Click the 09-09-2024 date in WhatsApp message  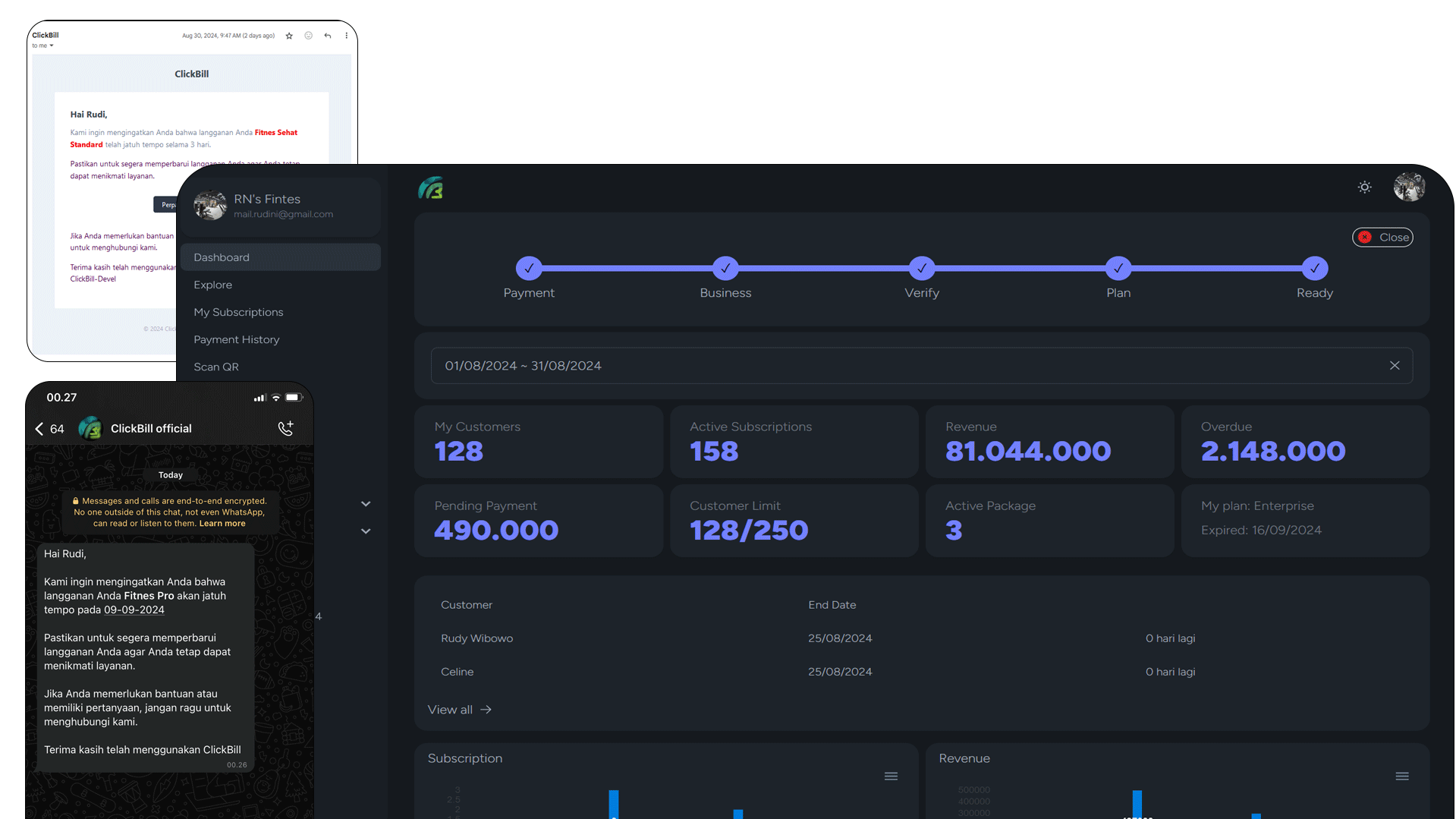[x=134, y=610]
